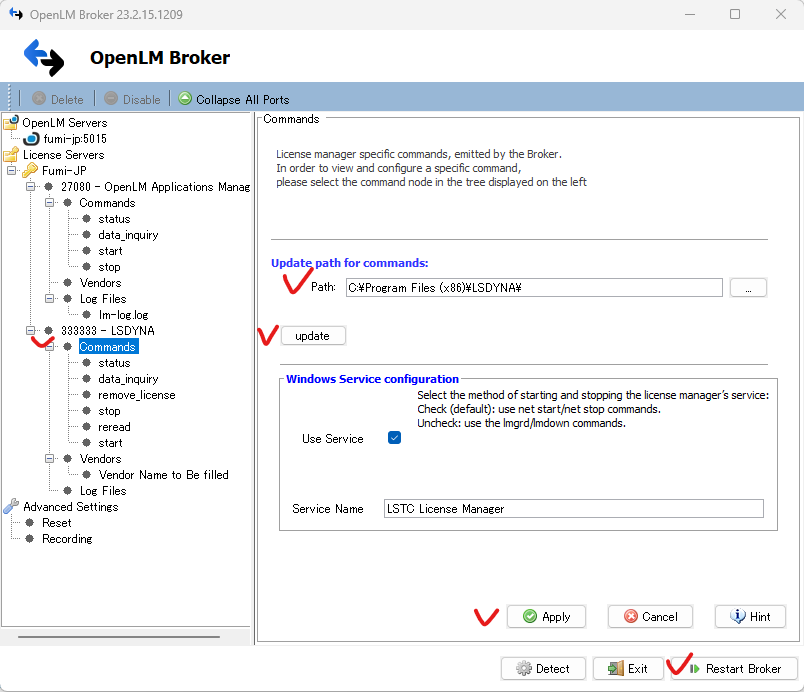Select the Recording node
Screen dimensions: 804x692
pos(66,538)
